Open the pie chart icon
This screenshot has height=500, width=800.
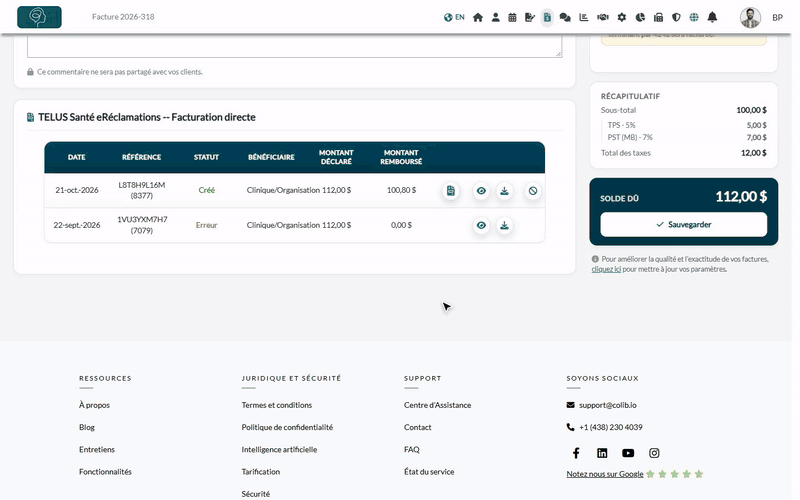click(x=640, y=17)
